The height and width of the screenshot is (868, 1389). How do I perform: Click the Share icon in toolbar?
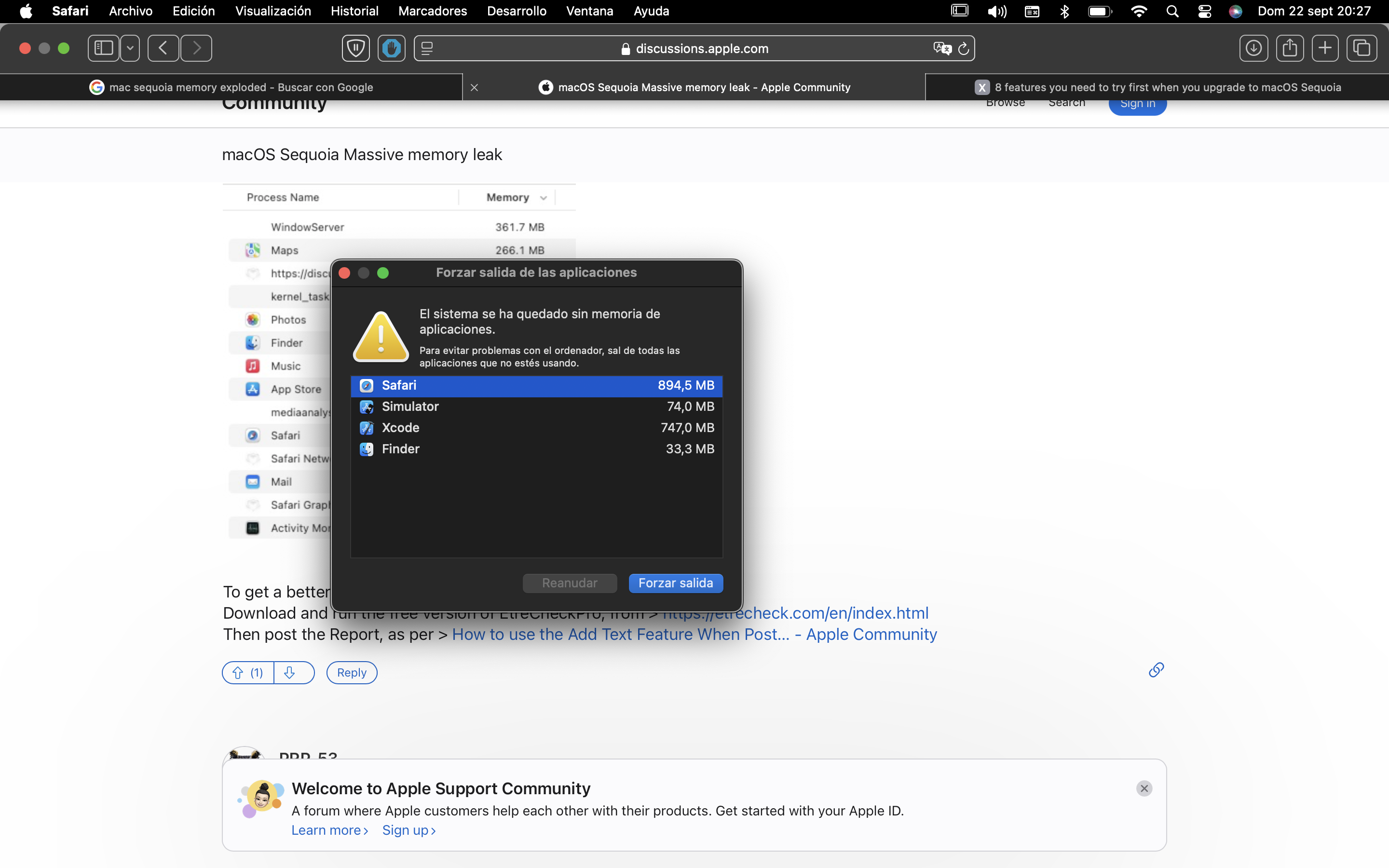1290,48
